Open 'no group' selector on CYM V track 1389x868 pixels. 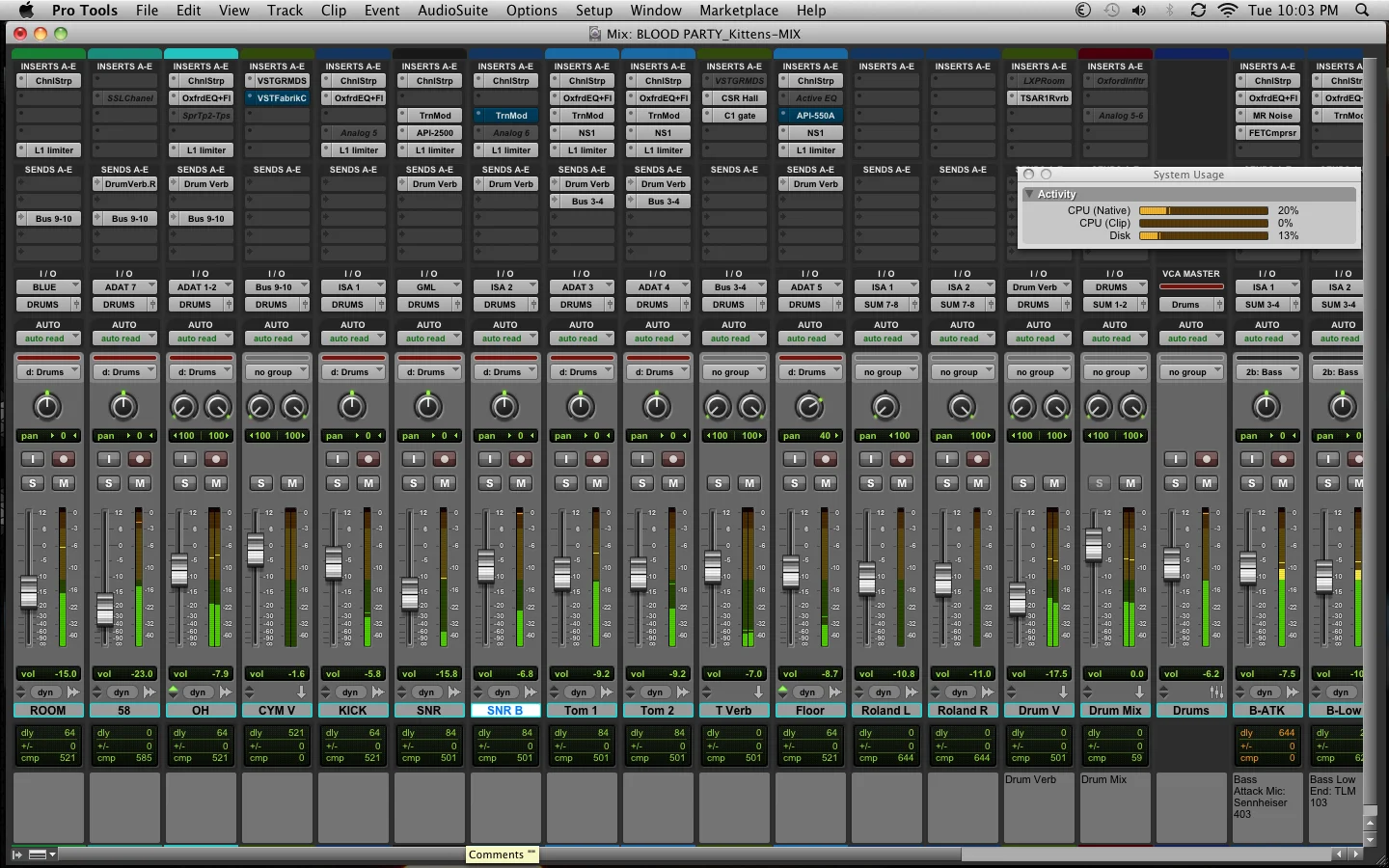276,372
